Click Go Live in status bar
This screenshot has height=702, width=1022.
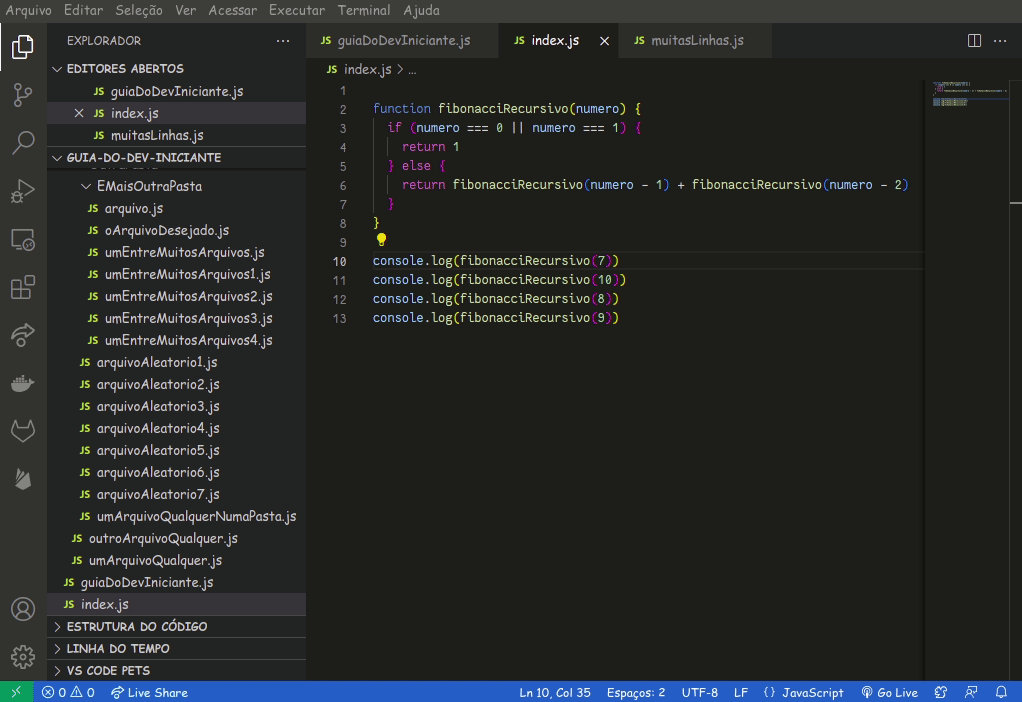pyautogui.click(x=889, y=692)
